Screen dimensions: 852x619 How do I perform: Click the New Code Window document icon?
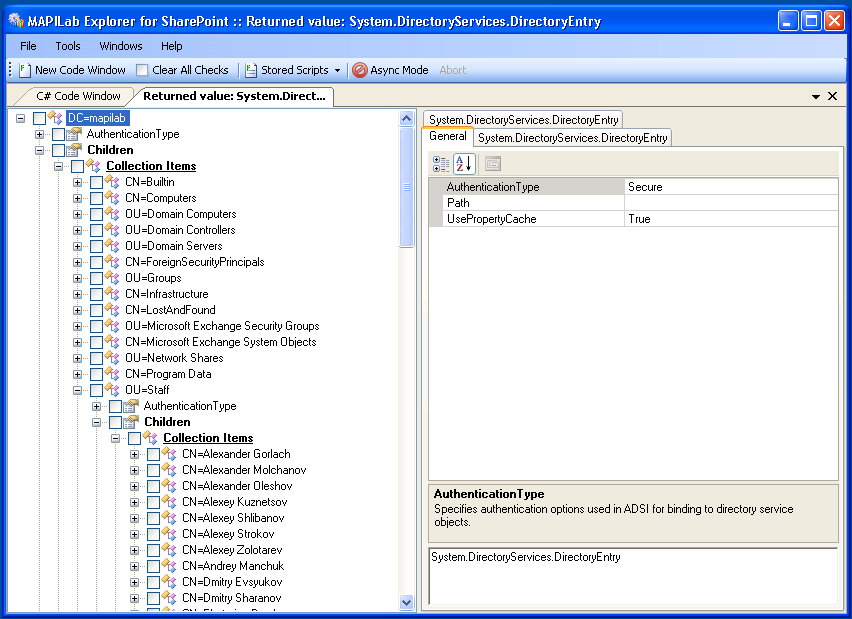(24, 70)
